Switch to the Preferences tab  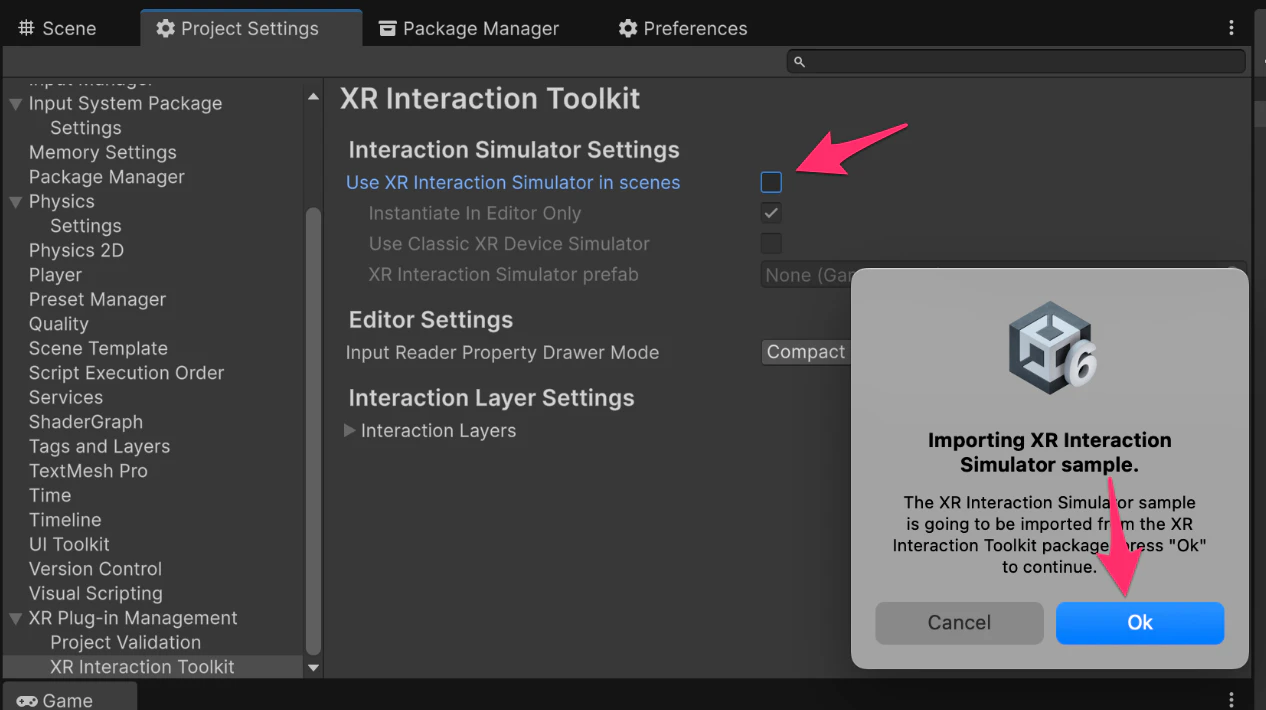(683, 28)
